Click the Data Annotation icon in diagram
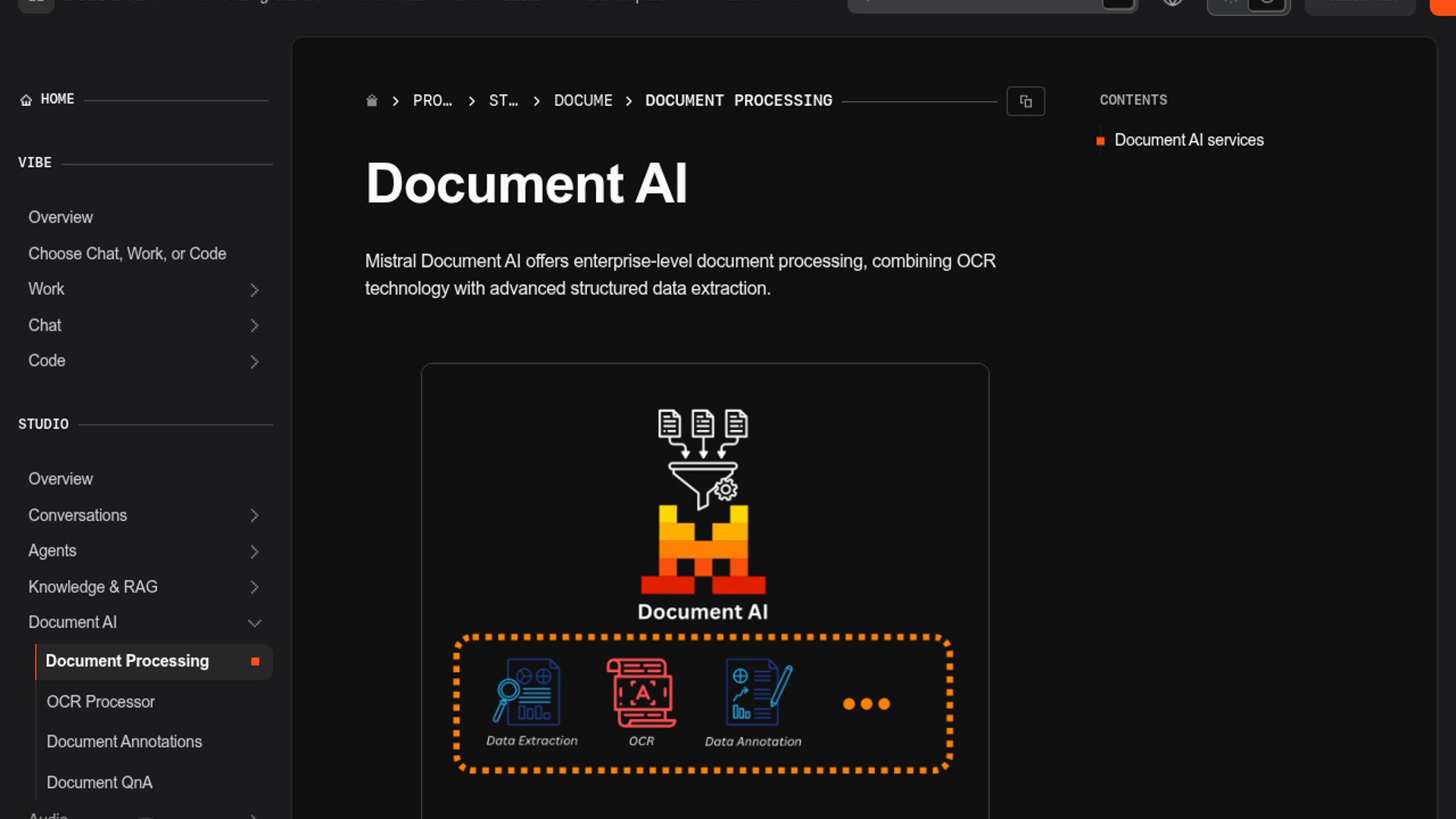1456x819 pixels. click(758, 692)
